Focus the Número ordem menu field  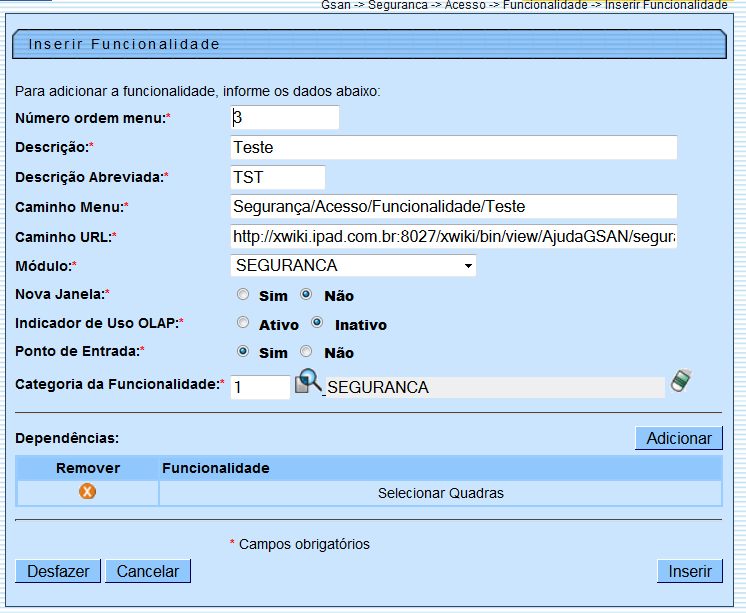[285, 118]
